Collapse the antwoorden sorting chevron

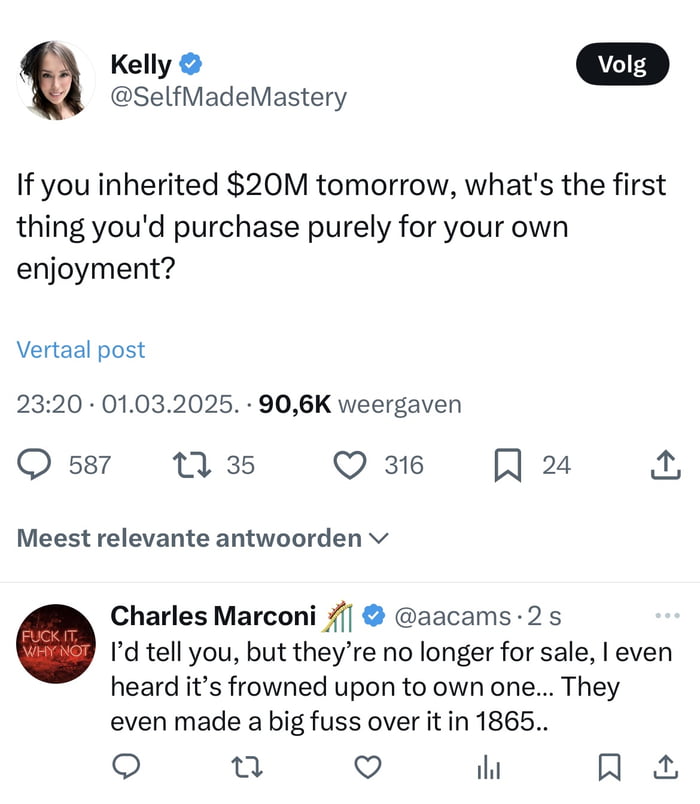coord(378,538)
